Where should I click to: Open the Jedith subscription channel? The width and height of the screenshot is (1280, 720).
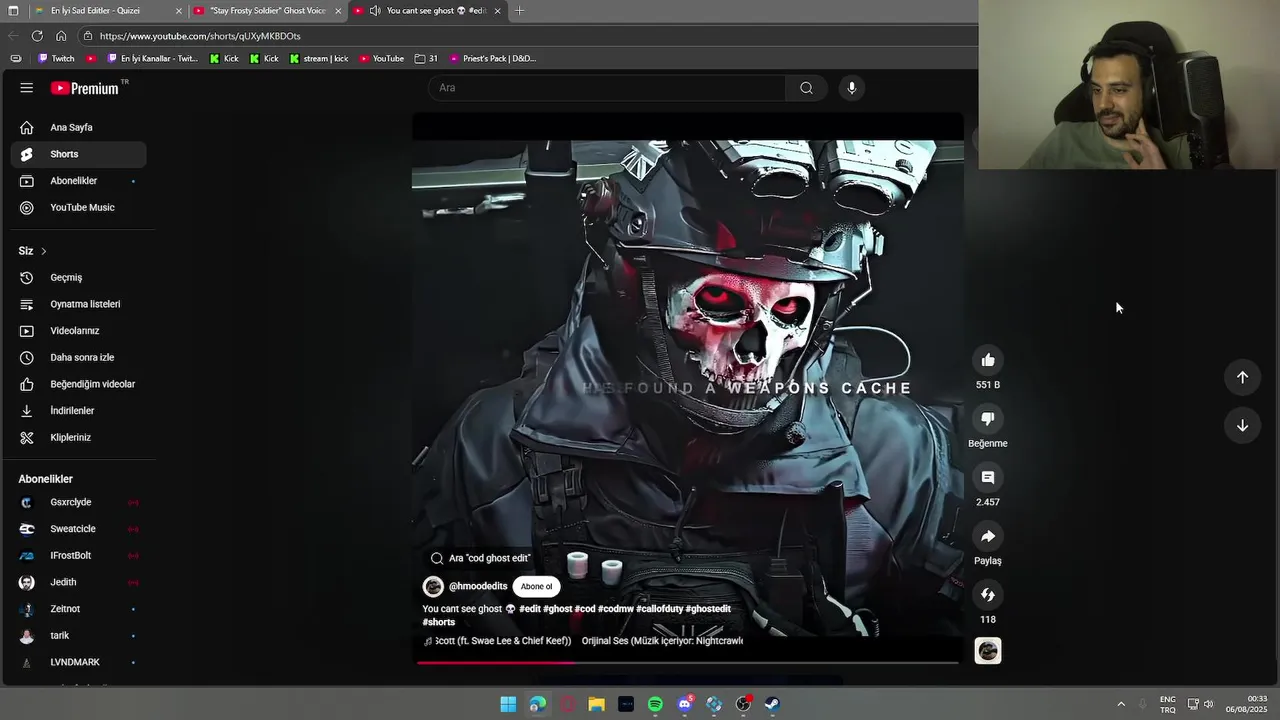(x=79, y=582)
